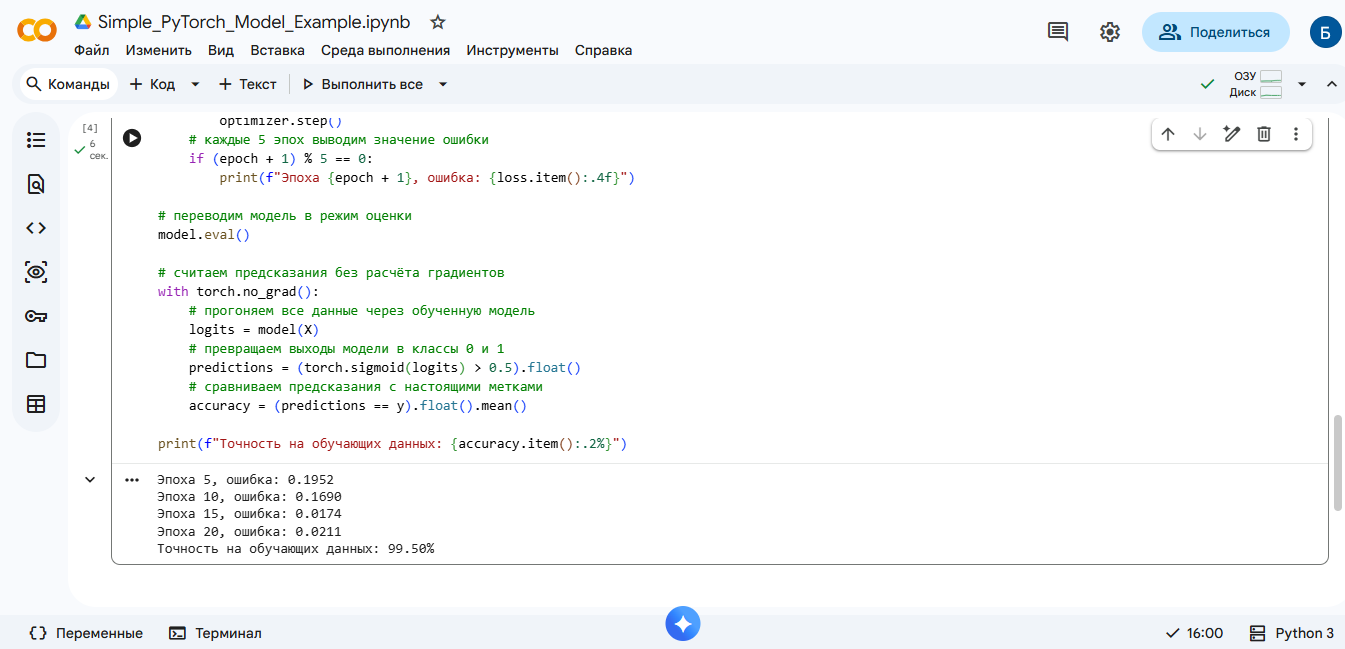Star the notebook with the star icon
1345x649 pixels.
click(437, 22)
